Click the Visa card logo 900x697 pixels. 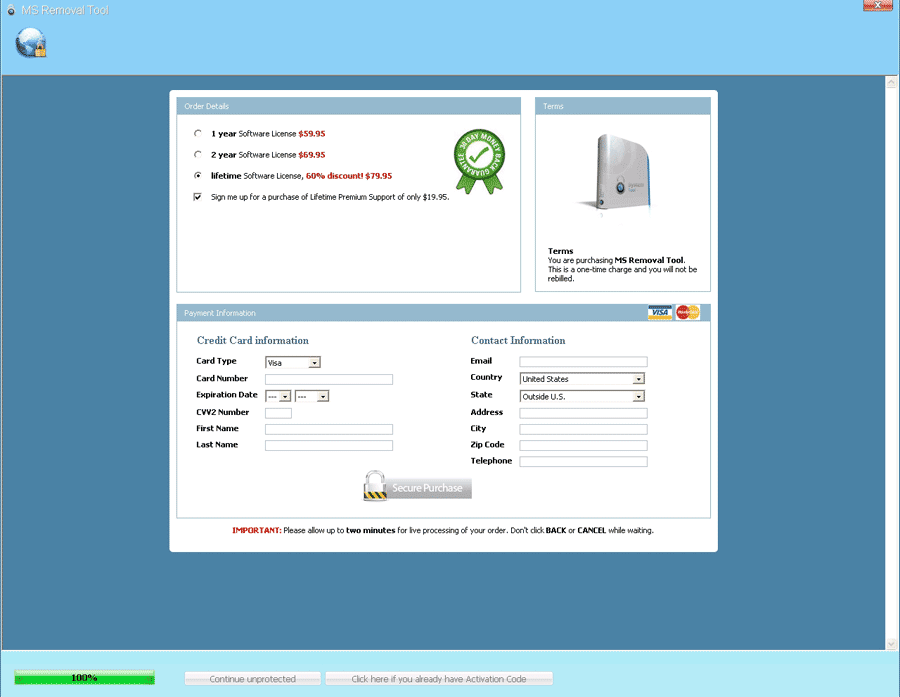point(660,312)
